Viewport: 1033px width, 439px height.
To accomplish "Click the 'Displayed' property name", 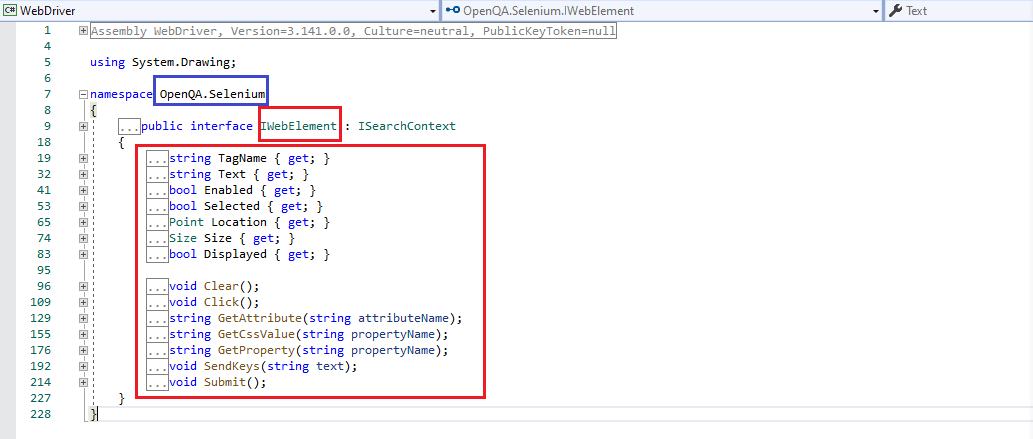I will point(235,254).
